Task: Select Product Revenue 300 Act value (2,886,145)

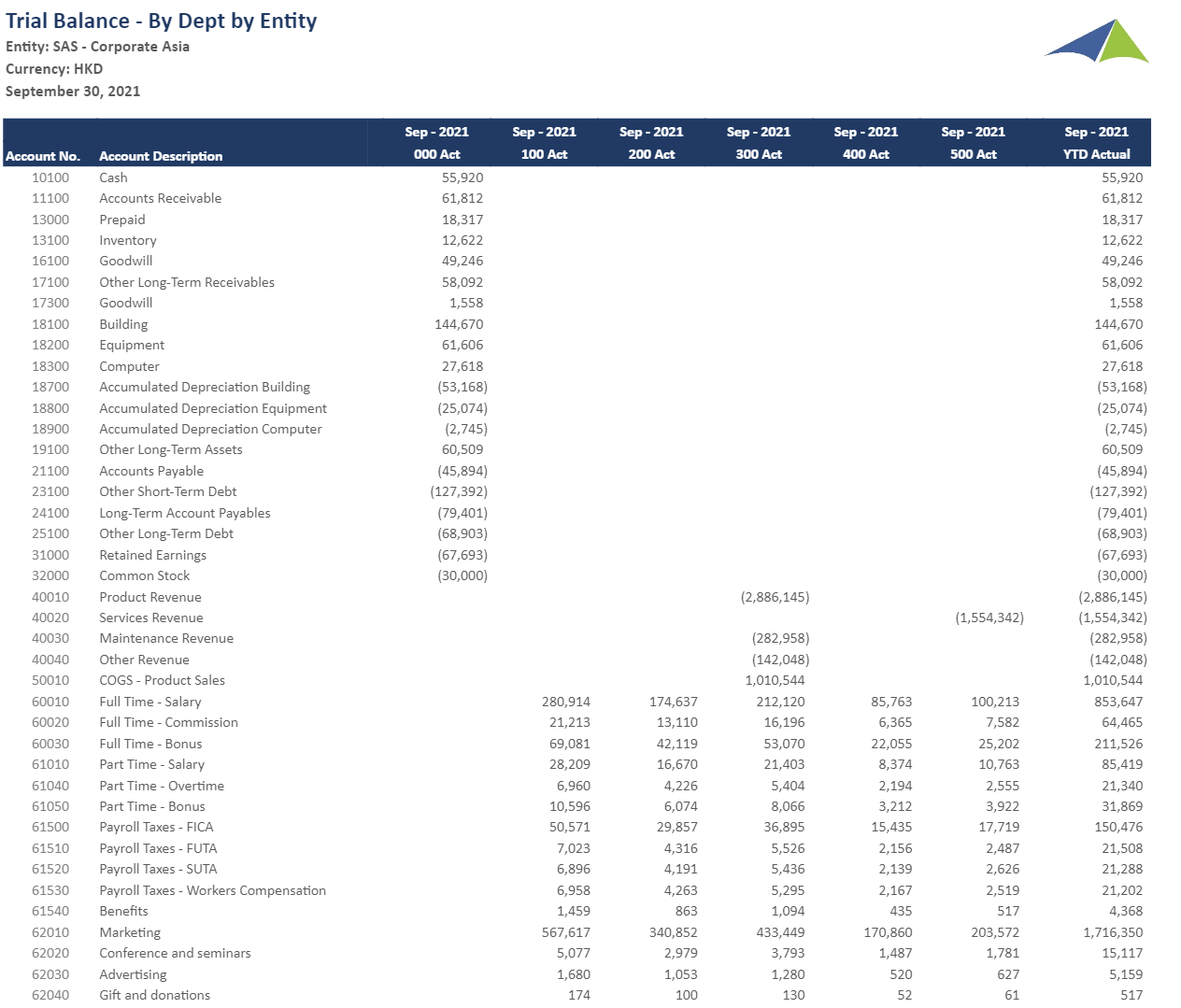Action: 775,597
